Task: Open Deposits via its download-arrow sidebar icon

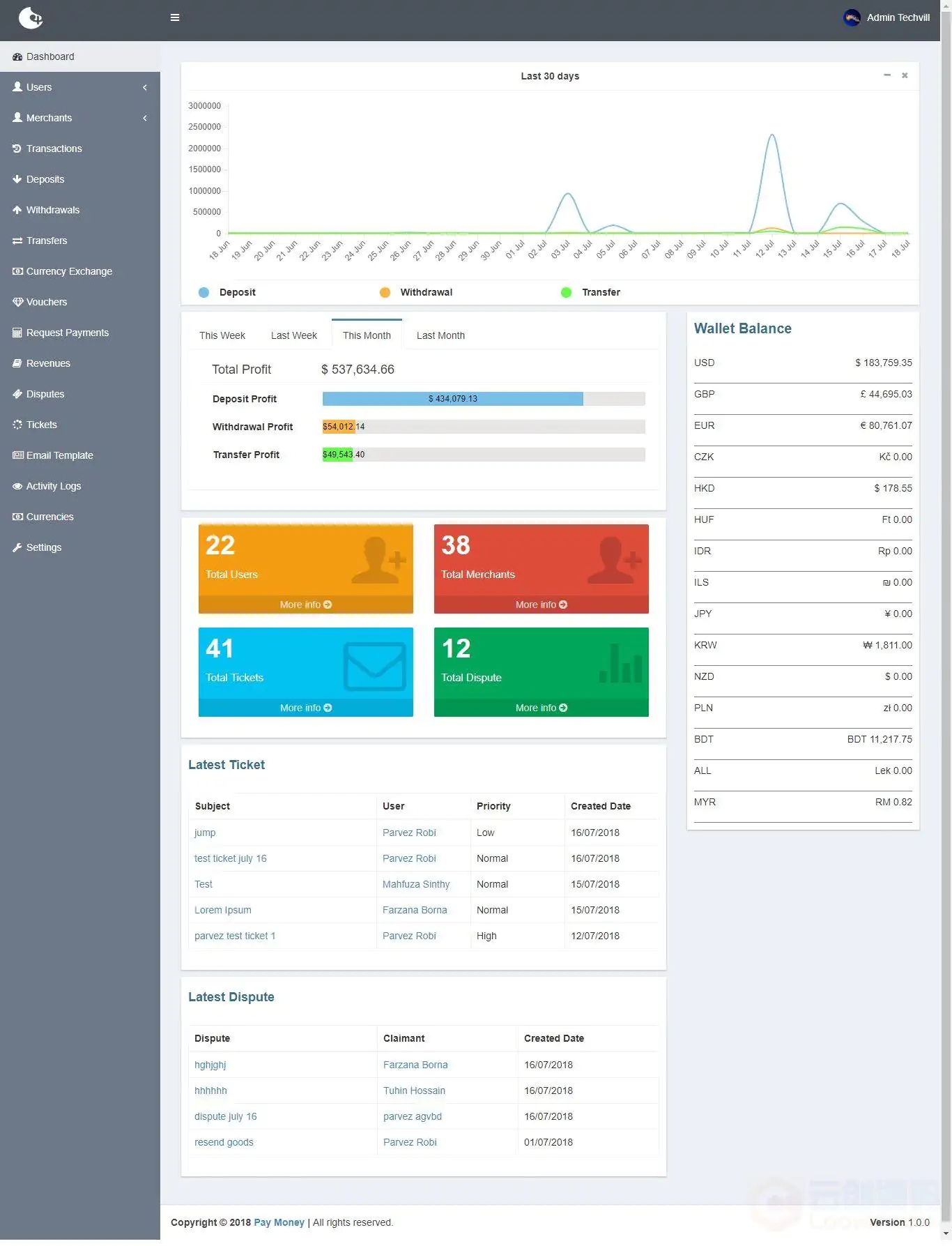Action: tap(17, 179)
